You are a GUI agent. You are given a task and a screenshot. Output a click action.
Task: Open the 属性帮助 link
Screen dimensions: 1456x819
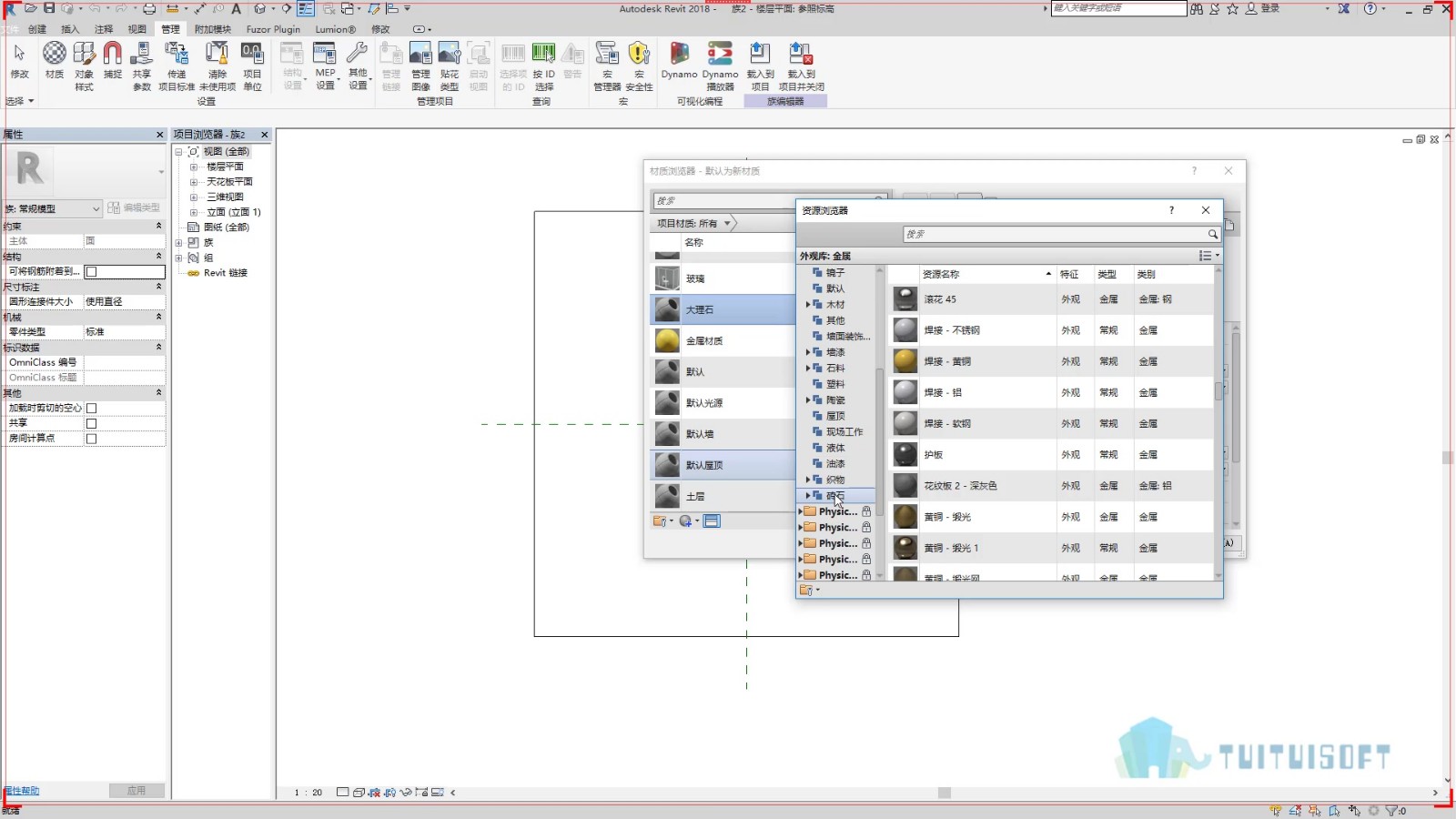[21, 791]
